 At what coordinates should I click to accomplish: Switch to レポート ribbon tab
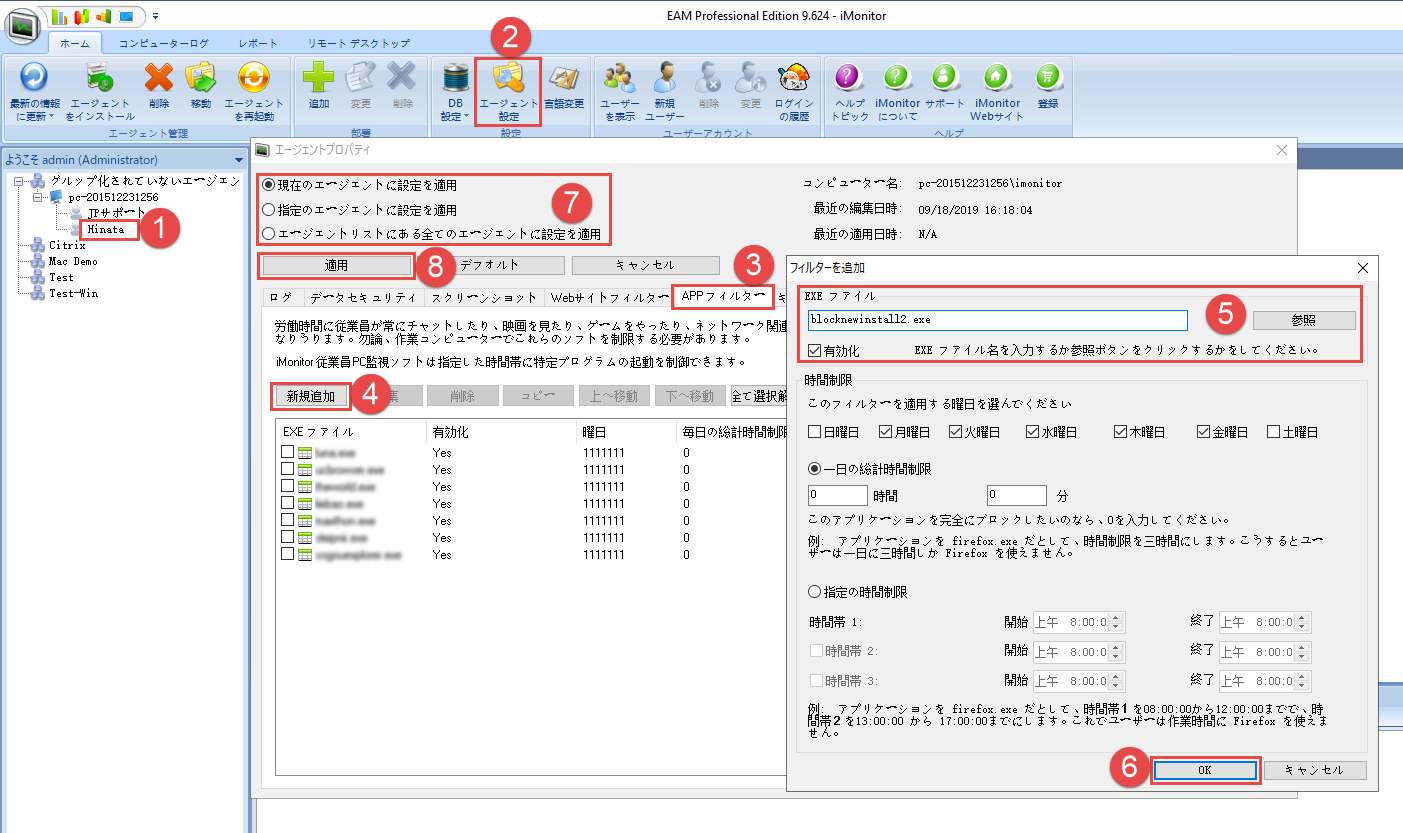[x=258, y=43]
